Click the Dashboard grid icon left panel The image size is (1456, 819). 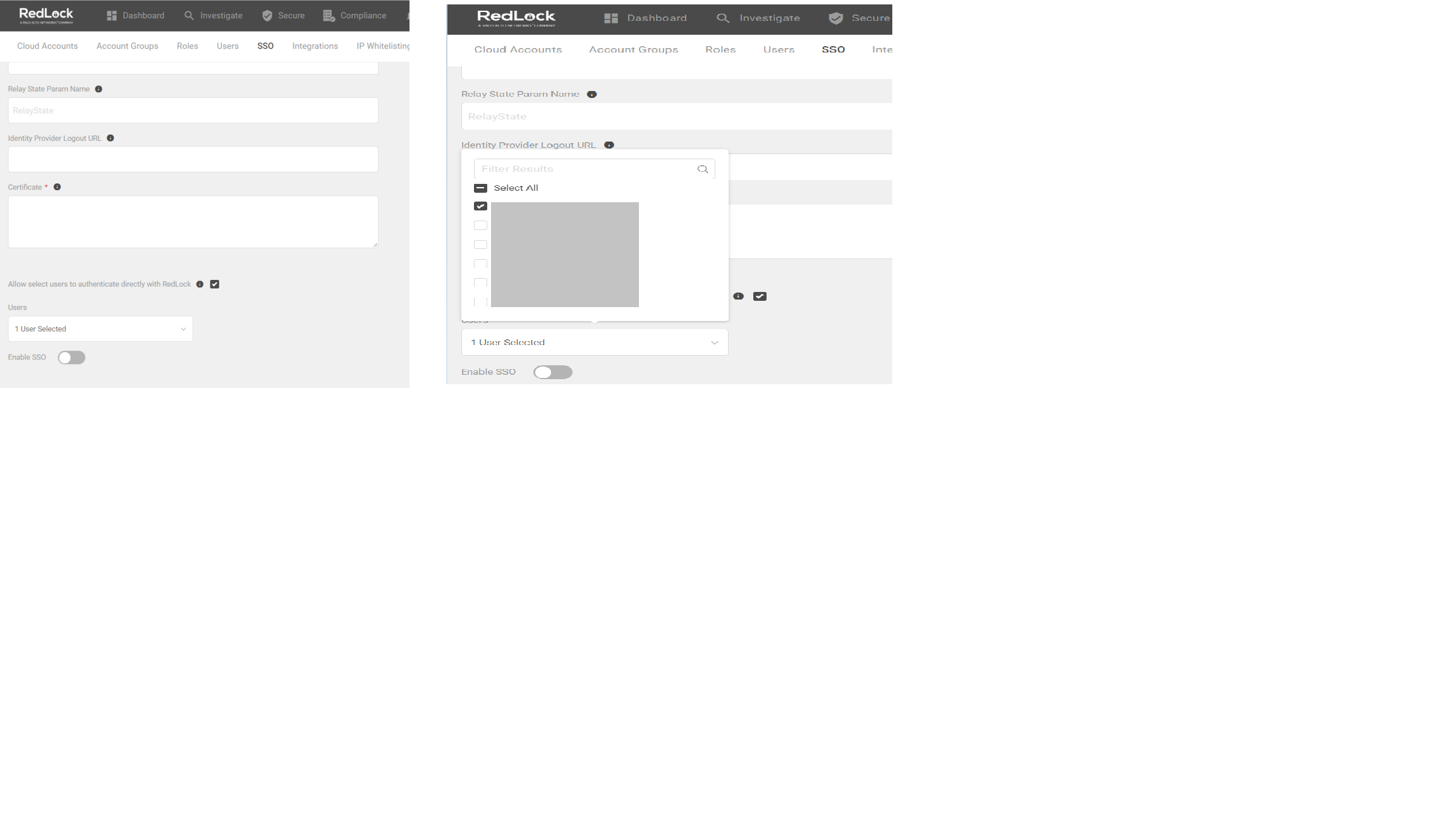[111, 15]
